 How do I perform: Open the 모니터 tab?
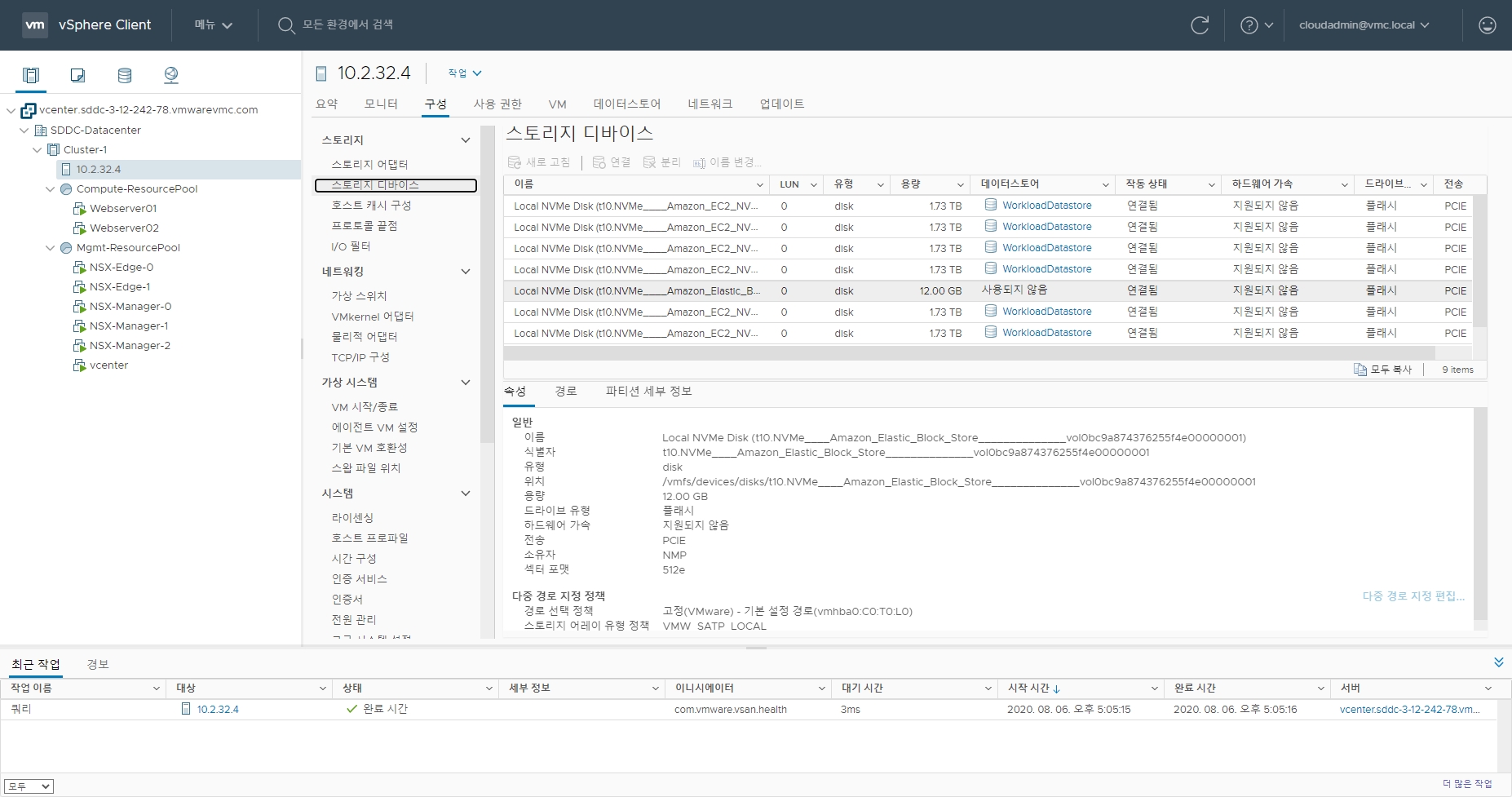click(381, 104)
